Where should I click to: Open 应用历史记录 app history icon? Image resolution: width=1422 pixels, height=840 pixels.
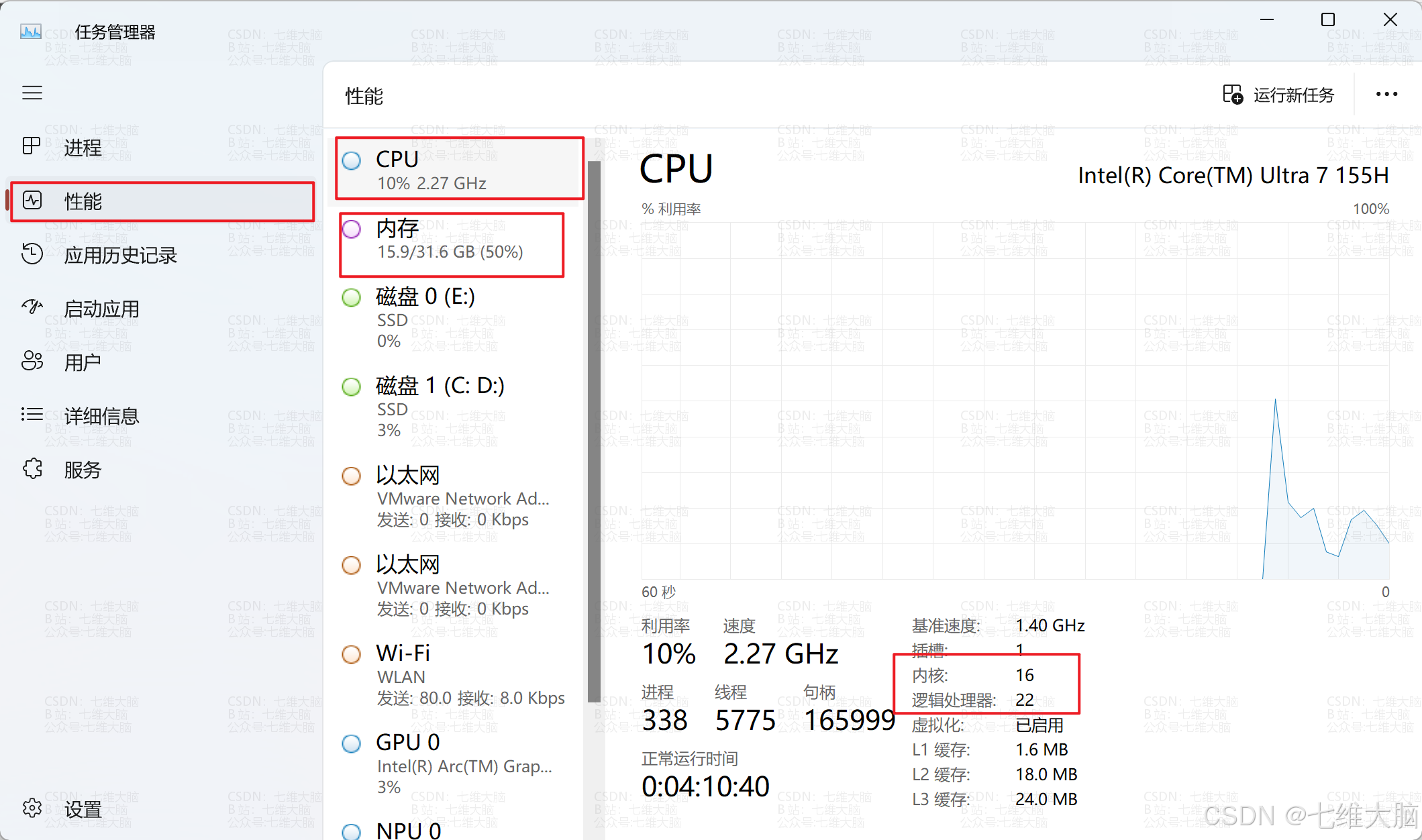[32, 254]
